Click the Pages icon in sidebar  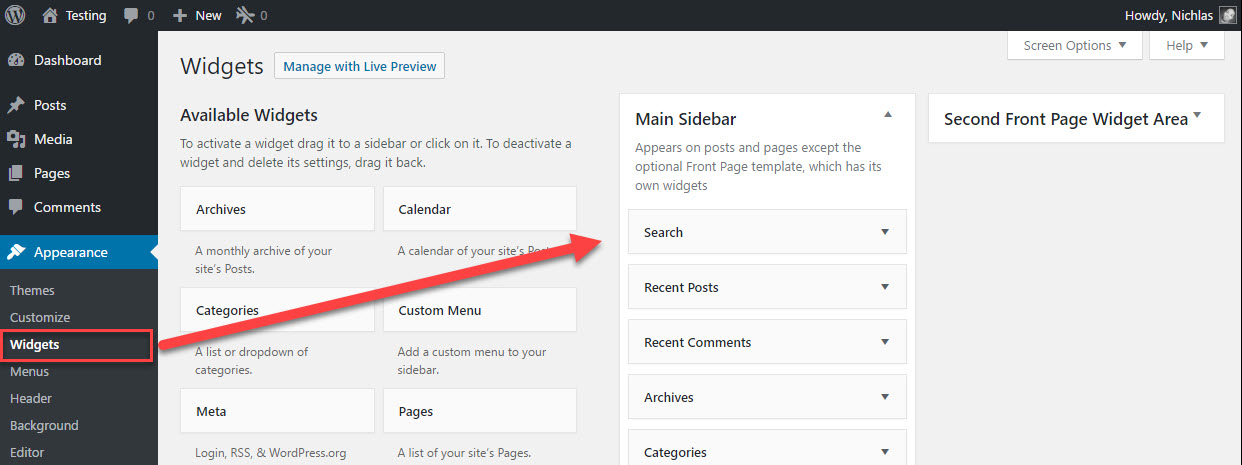(x=16, y=173)
